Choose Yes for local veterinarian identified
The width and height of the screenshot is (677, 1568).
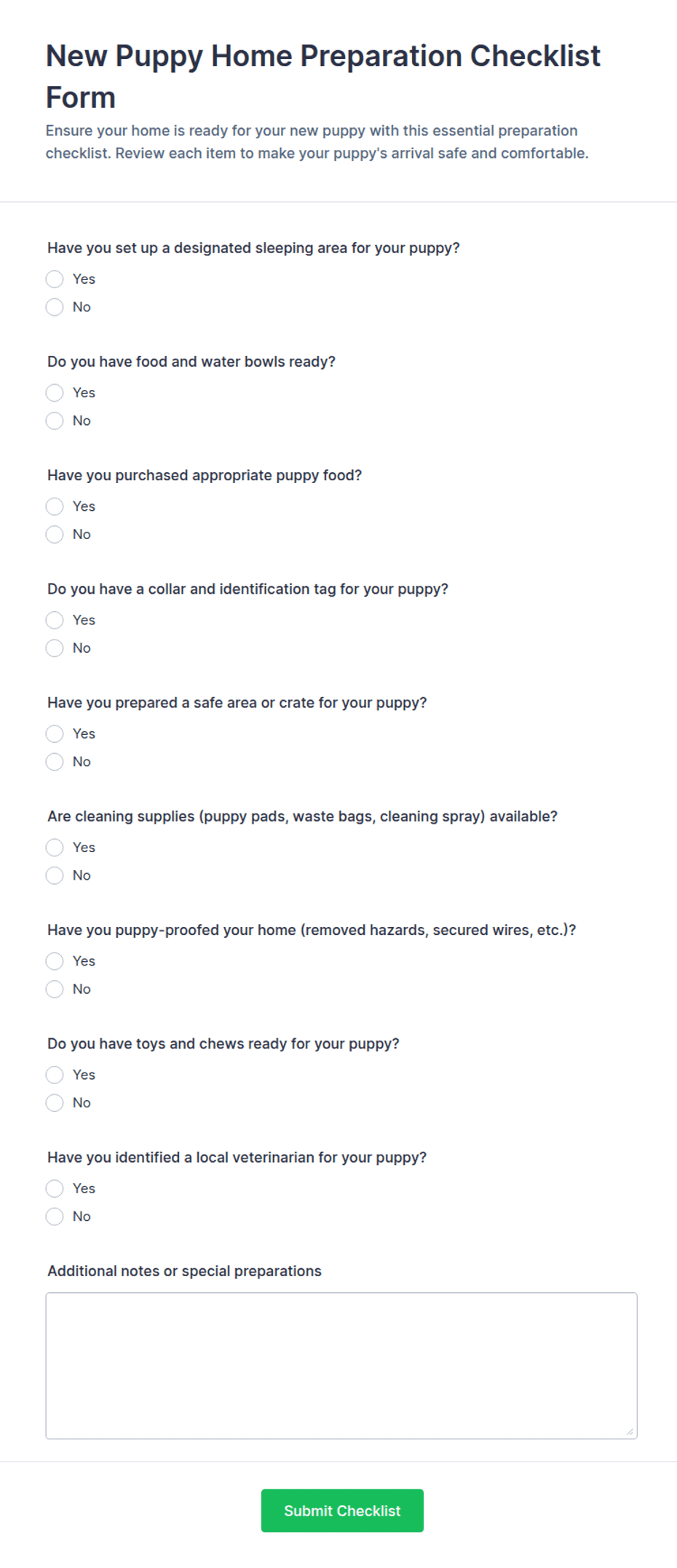point(55,1188)
